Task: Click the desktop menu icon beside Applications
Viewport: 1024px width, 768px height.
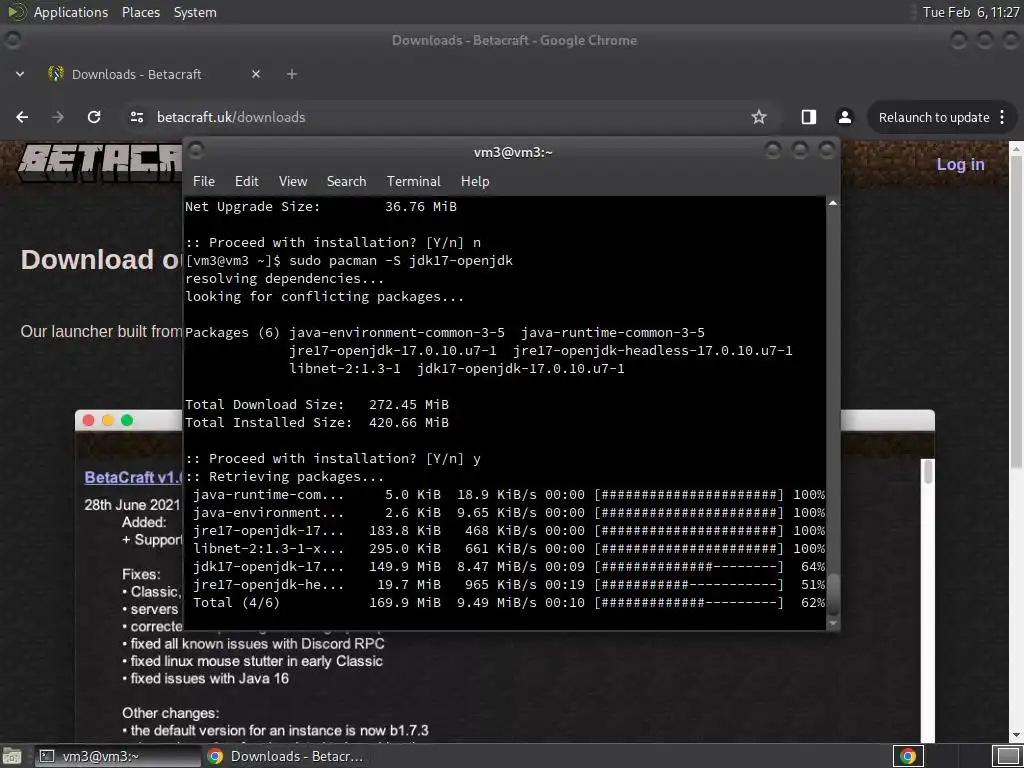Action: (x=16, y=11)
